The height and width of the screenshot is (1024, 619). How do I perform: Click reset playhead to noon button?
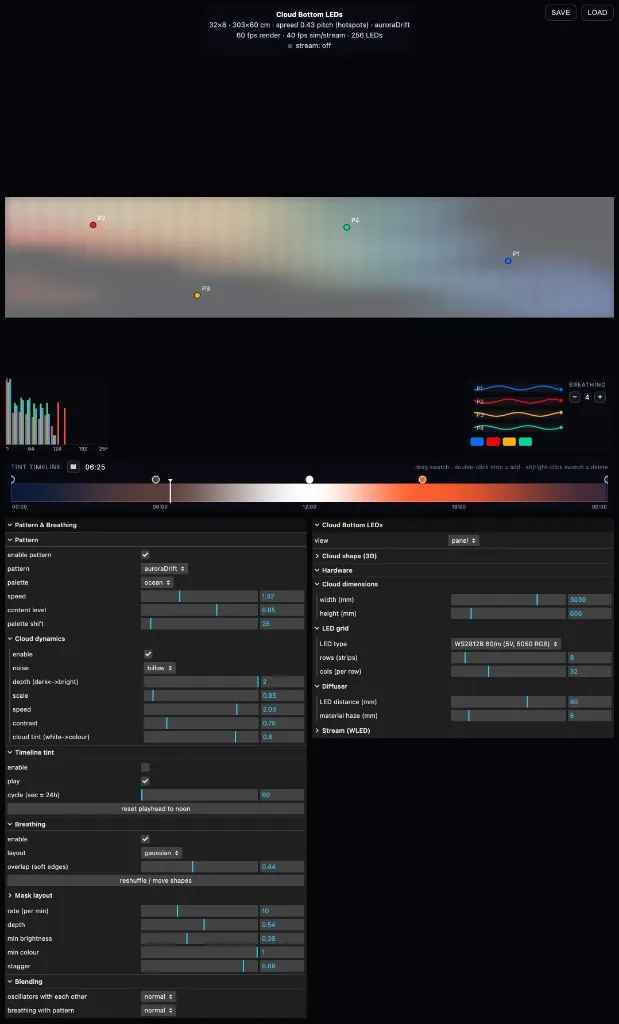pyautogui.click(x=155, y=808)
